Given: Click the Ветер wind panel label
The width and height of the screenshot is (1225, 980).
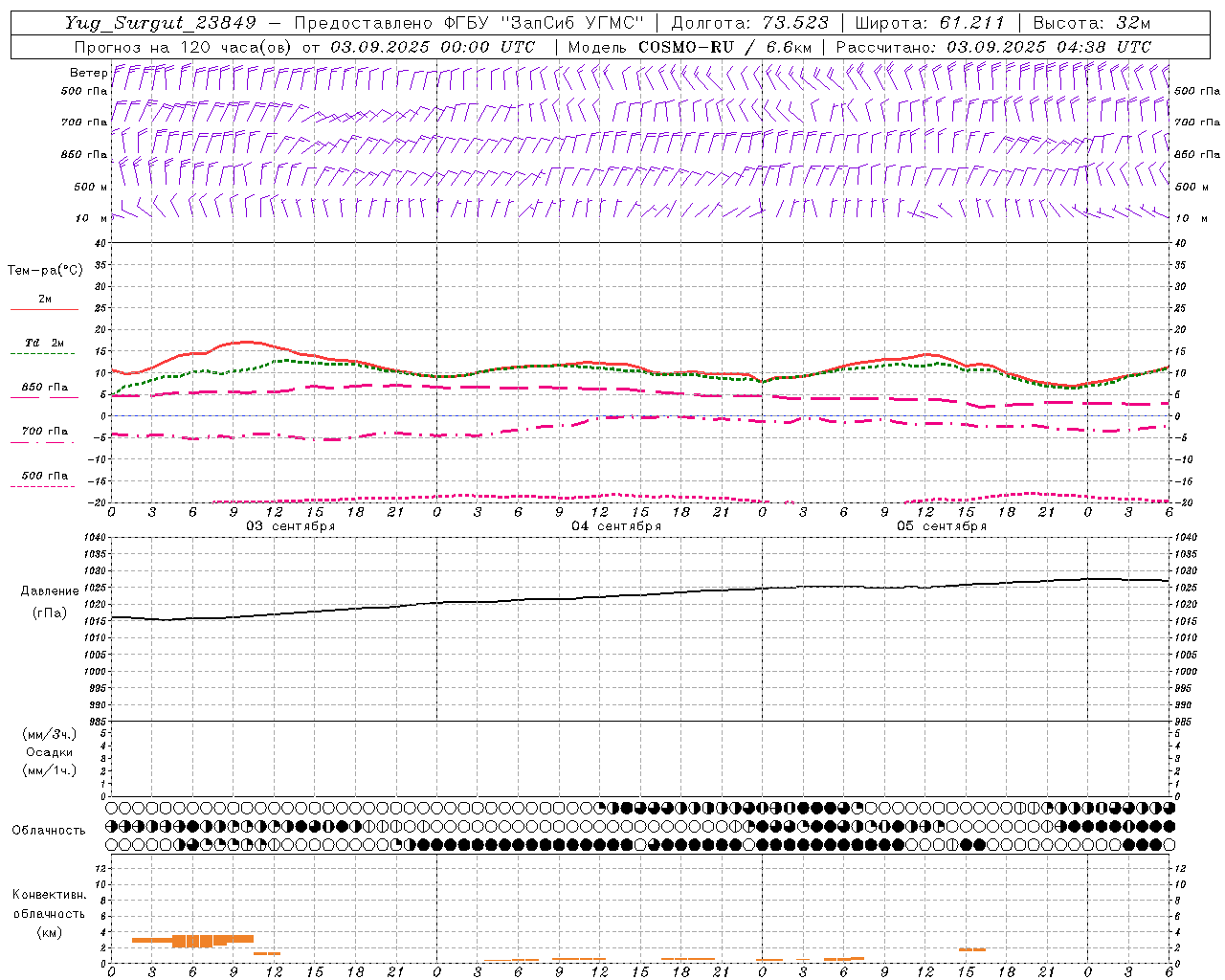Looking at the screenshot, I should click(88, 73).
